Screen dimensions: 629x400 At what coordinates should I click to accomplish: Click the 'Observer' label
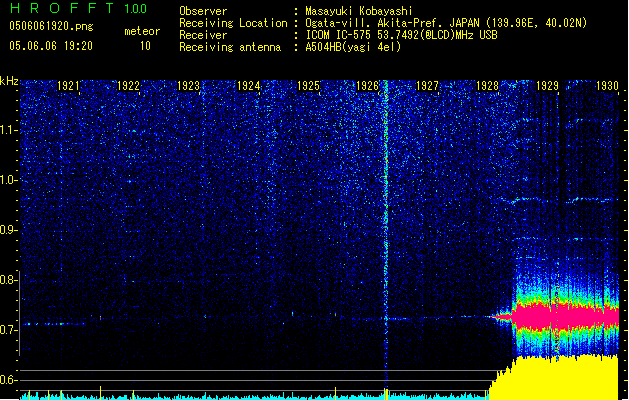click(x=203, y=11)
